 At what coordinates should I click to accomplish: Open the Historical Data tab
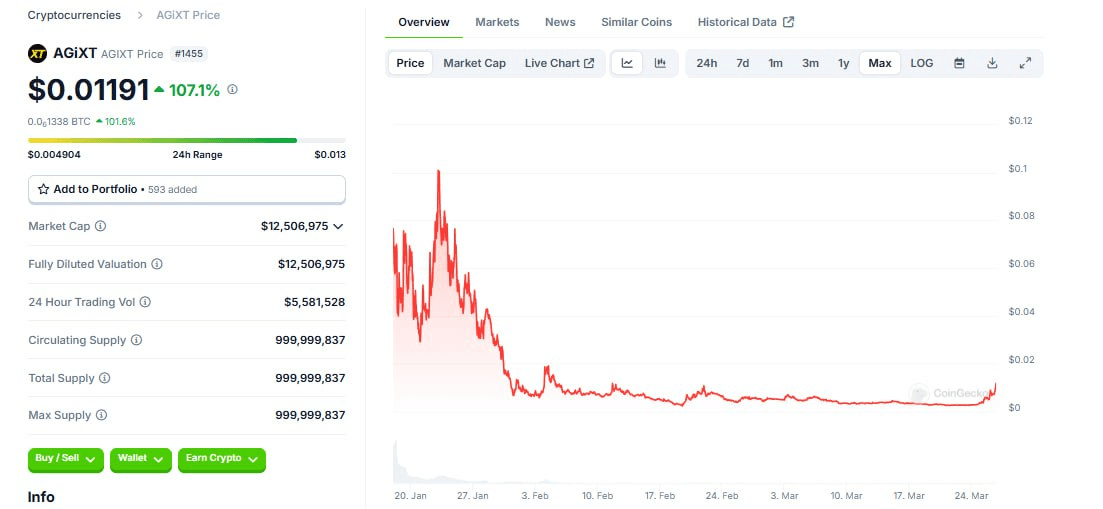746,22
